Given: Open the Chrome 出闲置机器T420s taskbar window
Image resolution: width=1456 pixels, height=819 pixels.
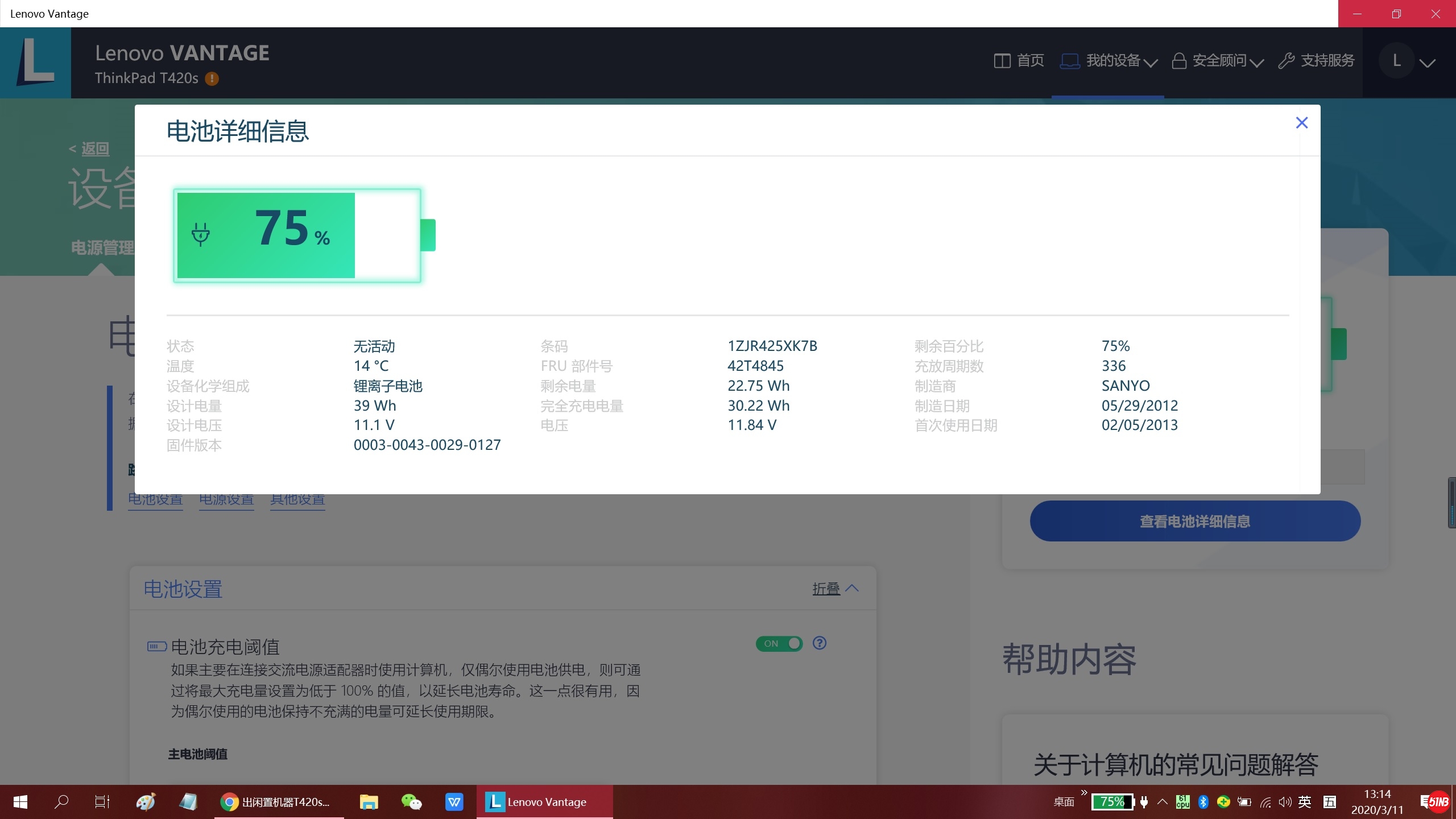Looking at the screenshot, I should click(x=279, y=802).
